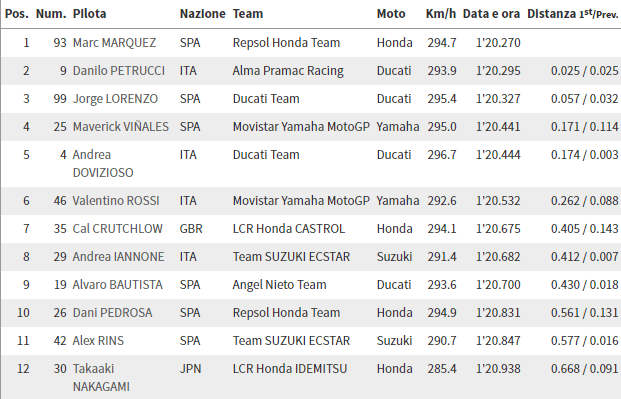Viewport: 621px width, 399px height.
Task: Click the Angel Nieto Team cell
Action: pos(280,285)
